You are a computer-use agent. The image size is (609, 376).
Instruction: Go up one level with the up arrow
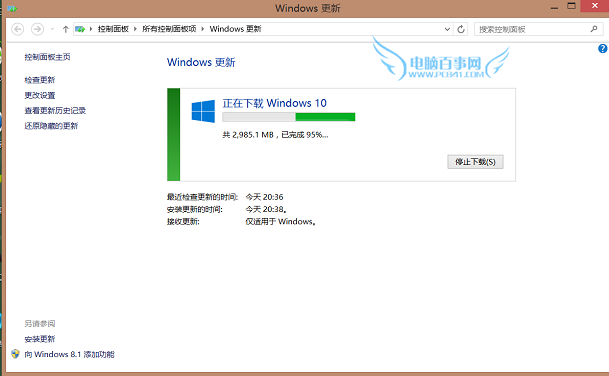[x=66, y=29]
